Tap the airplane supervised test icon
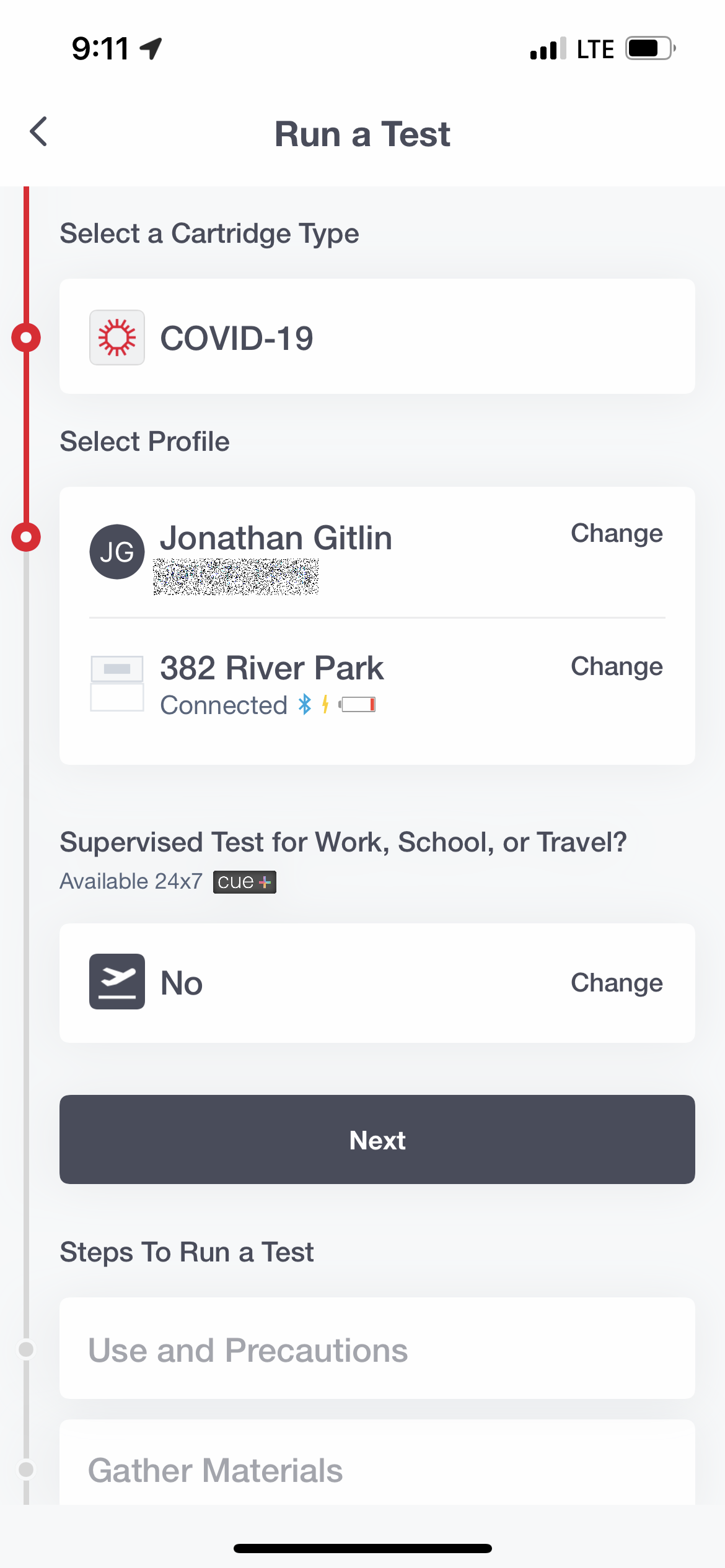Viewport: 725px width, 1568px height. 117,982
